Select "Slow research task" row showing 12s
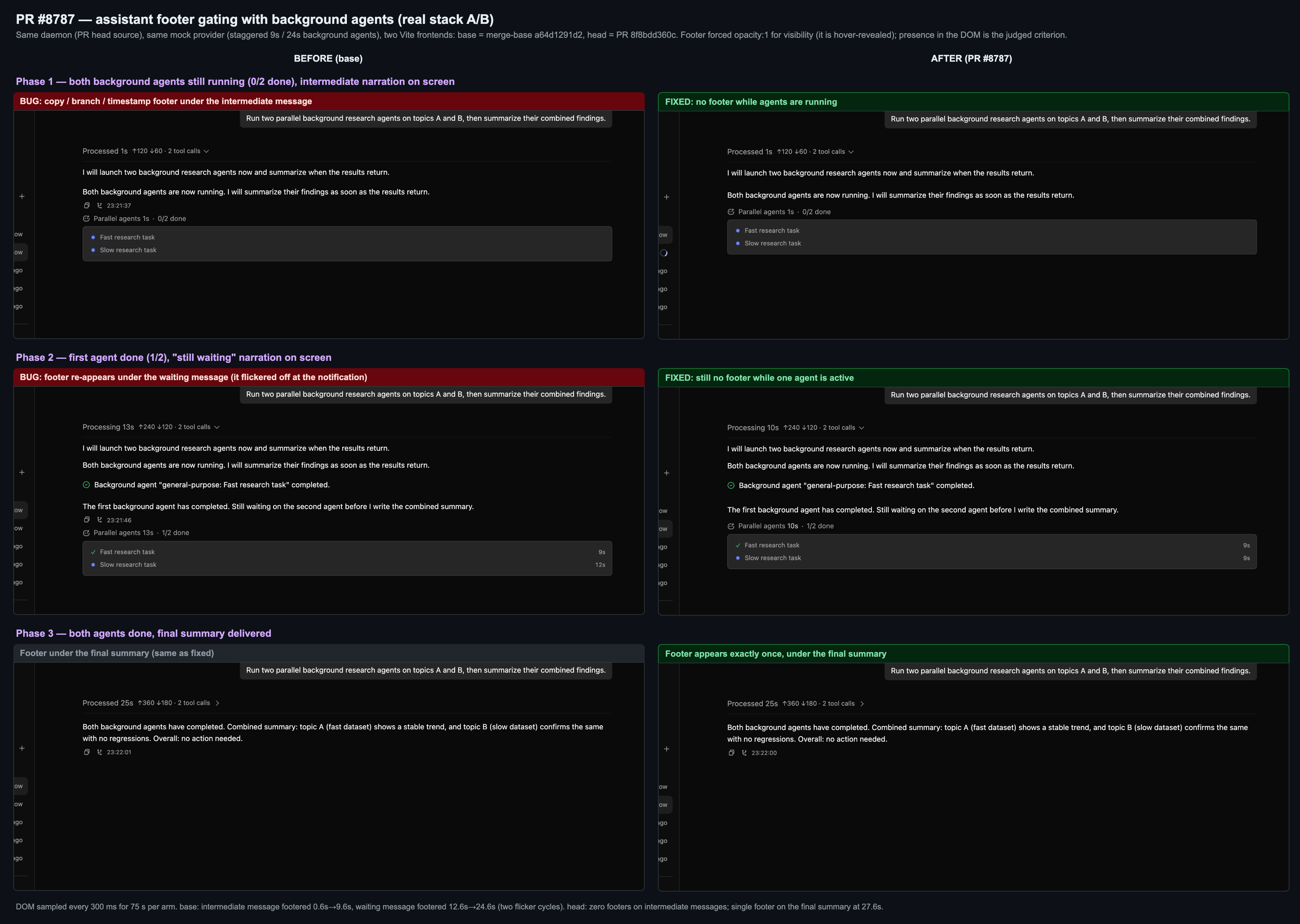The image size is (1300, 924). pos(347,564)
